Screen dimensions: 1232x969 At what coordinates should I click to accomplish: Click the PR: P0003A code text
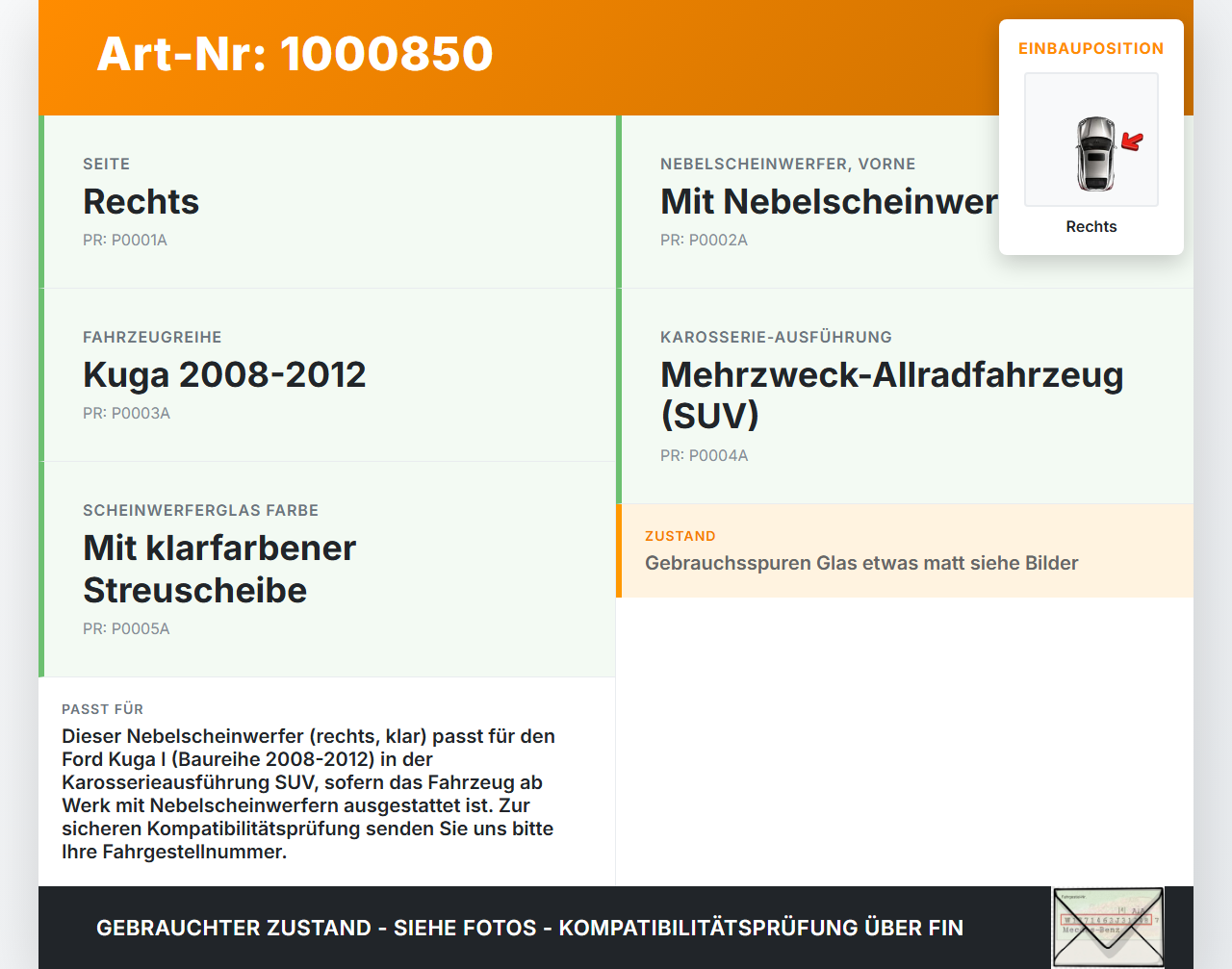tap(126, 412)
